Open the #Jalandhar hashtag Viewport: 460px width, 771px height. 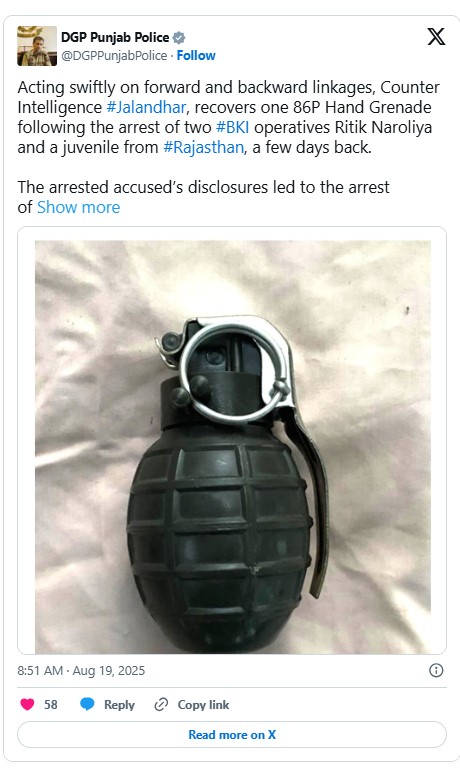[x=146, y=107]
